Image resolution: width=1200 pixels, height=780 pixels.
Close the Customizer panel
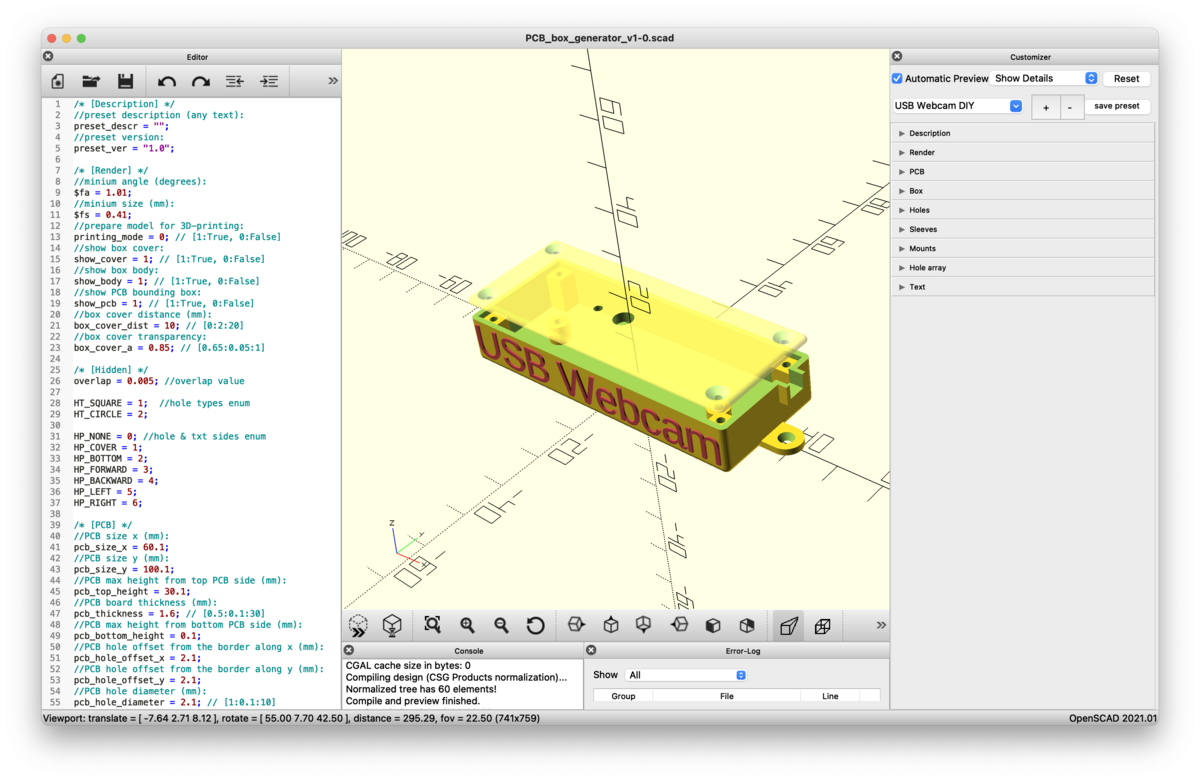897,57
